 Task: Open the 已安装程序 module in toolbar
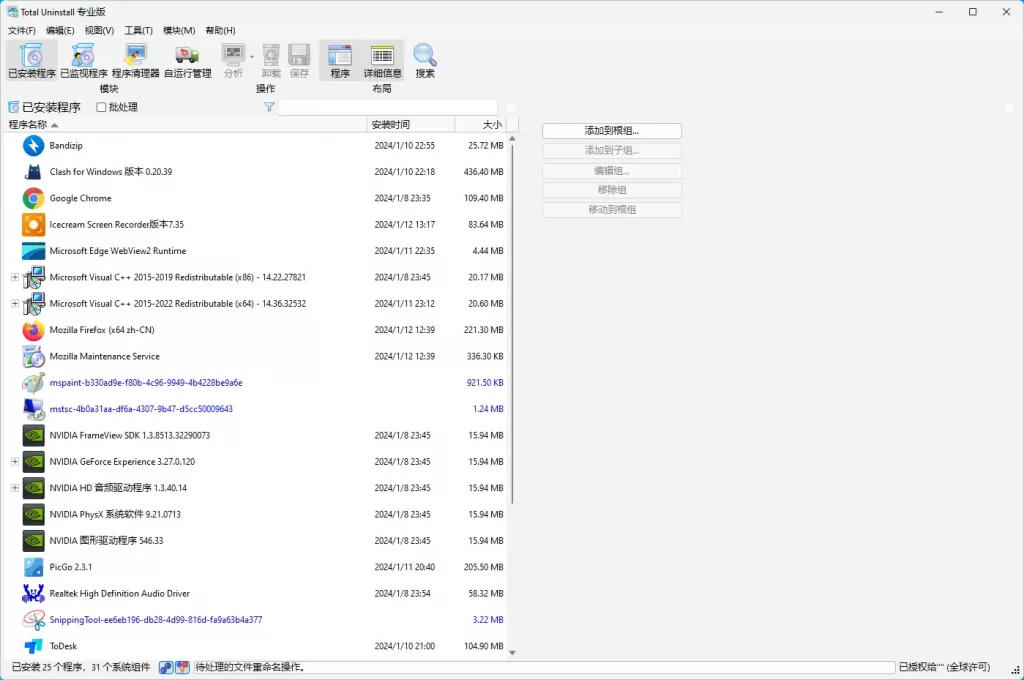click(x=31, y=60)
